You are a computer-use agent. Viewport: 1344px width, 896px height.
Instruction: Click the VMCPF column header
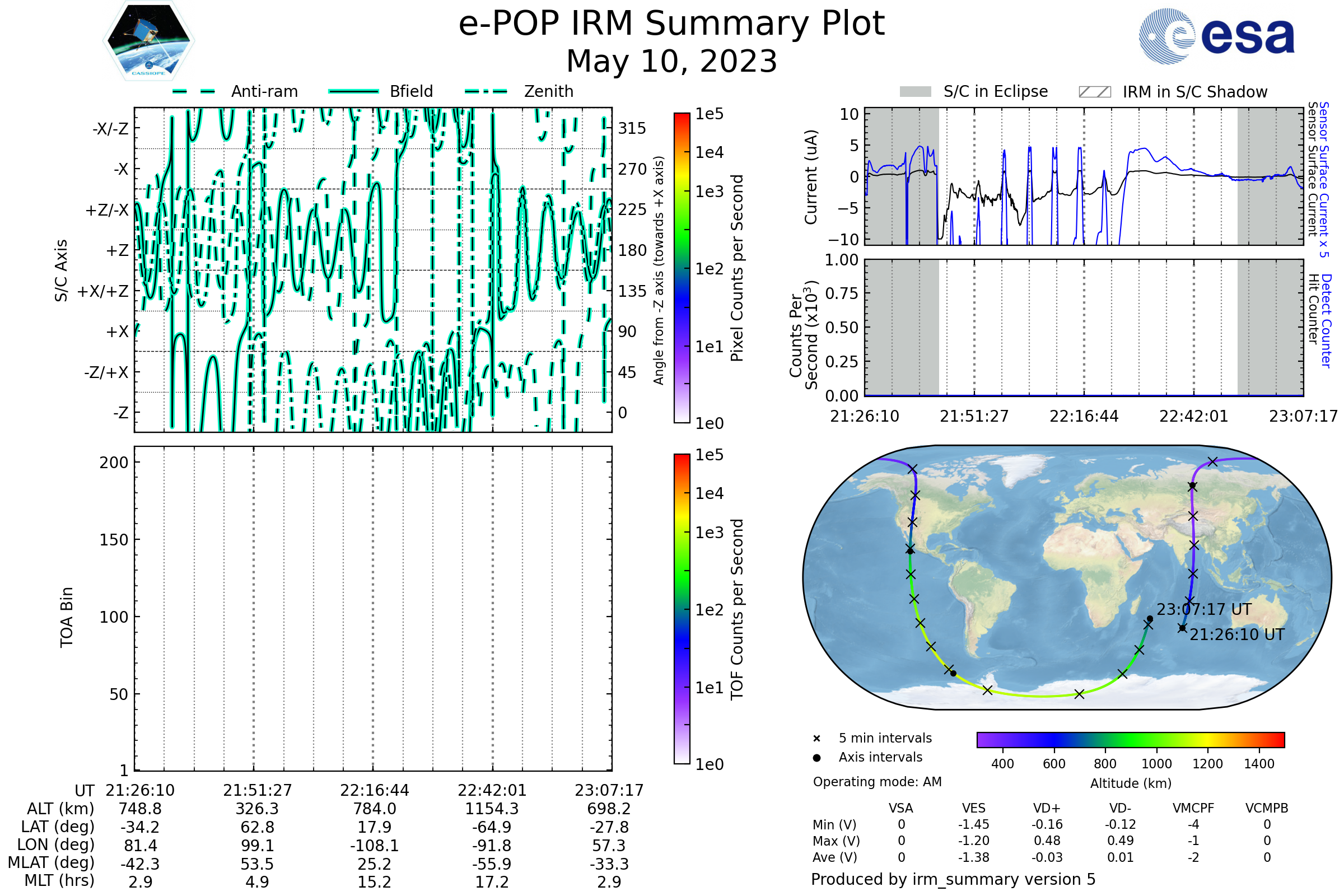click(1193, 809)
